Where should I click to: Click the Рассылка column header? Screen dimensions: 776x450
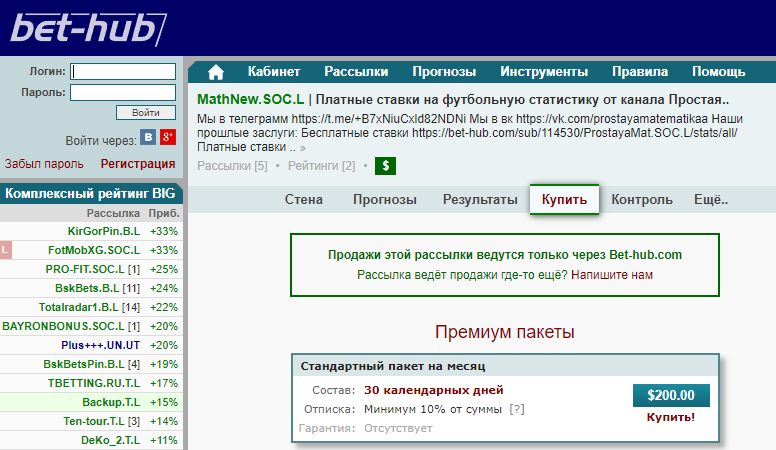click(x=113, y=213)
